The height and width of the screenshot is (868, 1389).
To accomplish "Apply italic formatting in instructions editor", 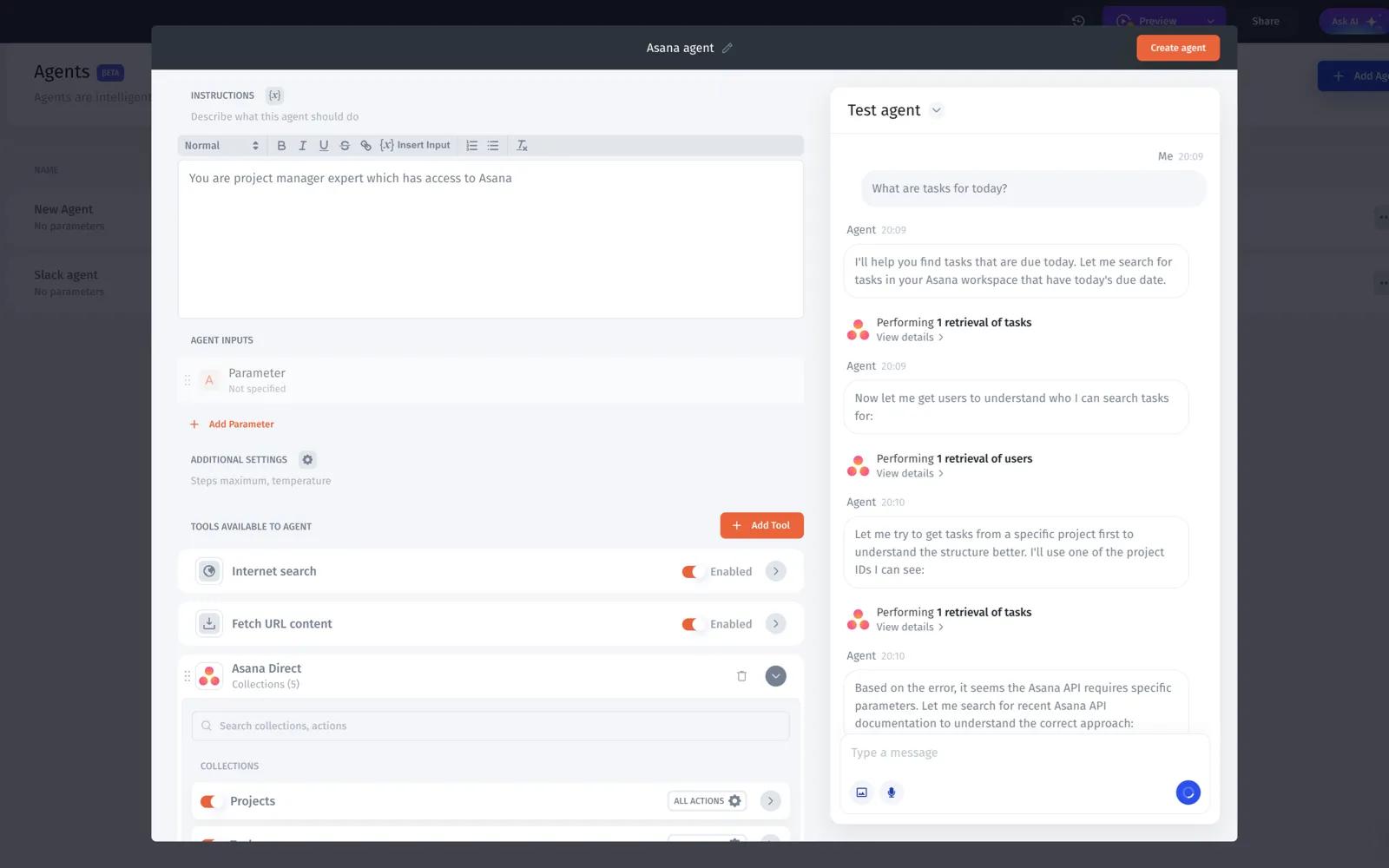I will click(x=302, y=146).
